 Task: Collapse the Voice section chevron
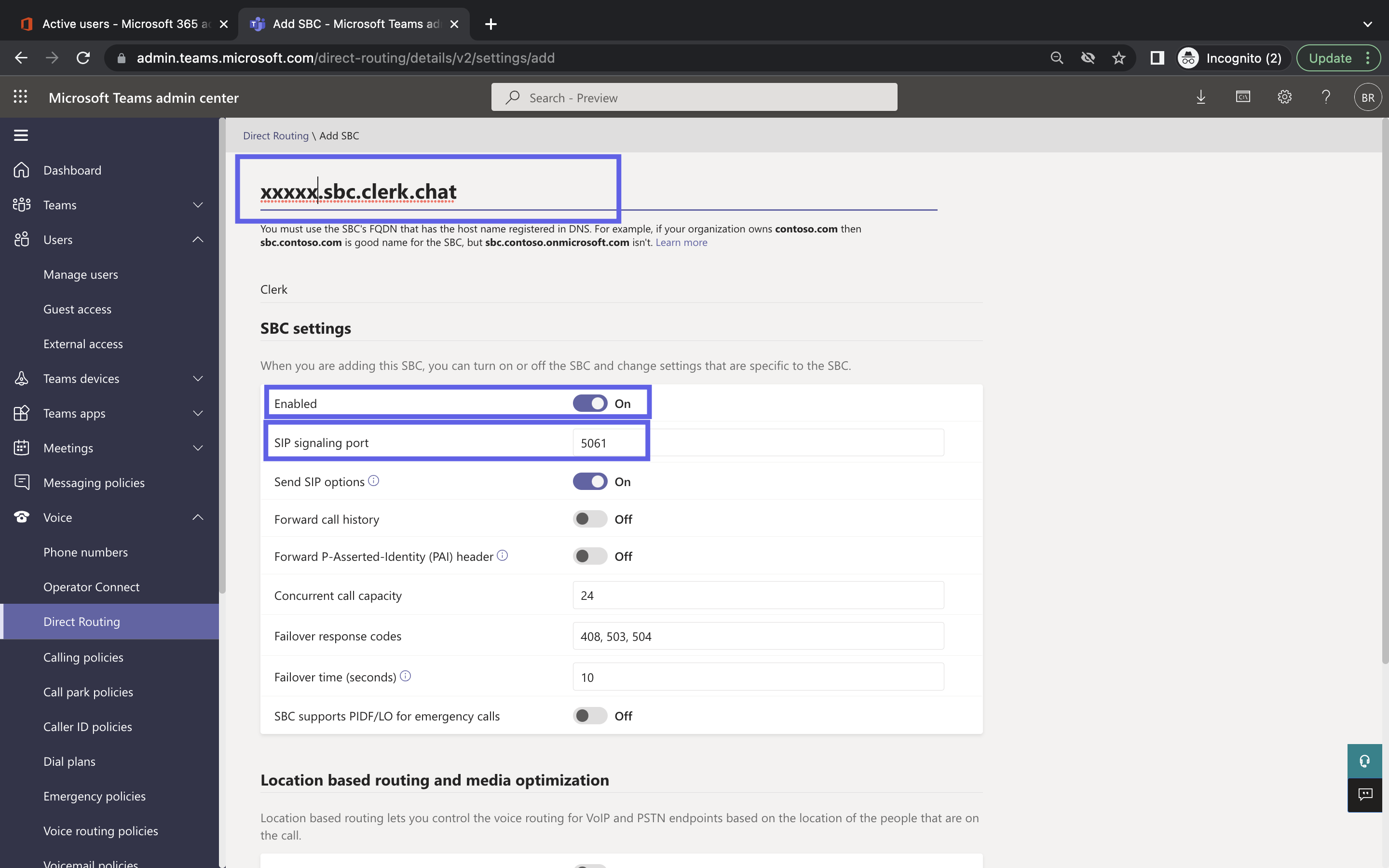click(198, 517)
